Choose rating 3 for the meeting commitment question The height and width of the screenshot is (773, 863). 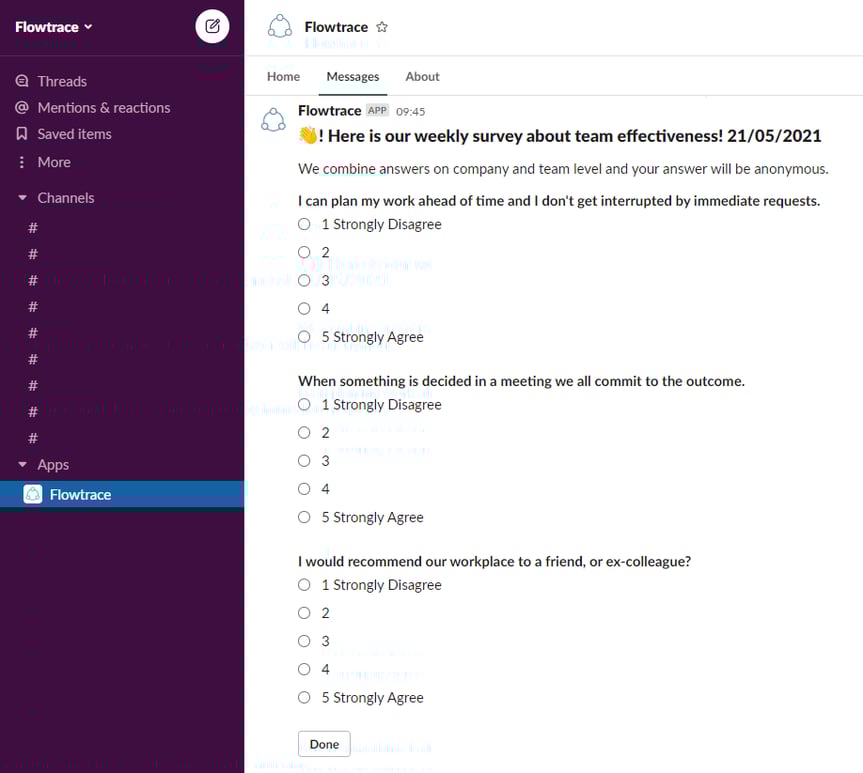point(304,461)
